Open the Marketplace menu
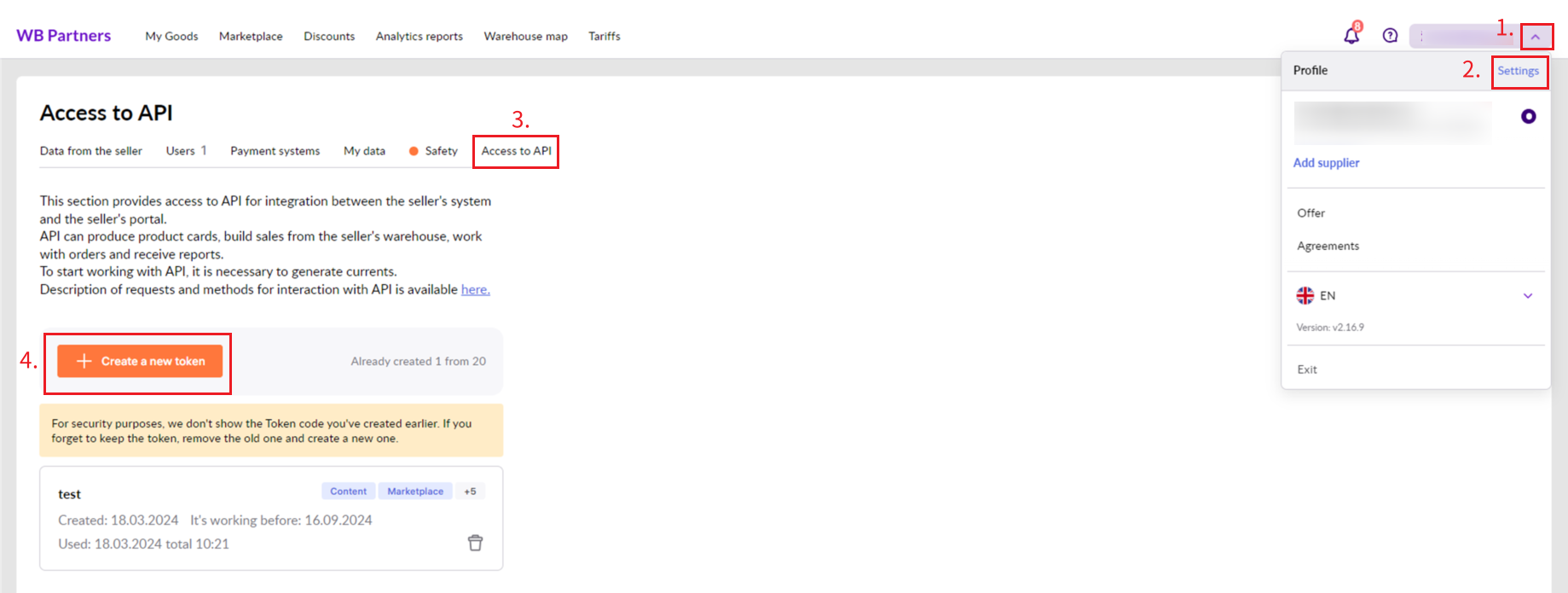Image resolution: width=1568 pixels, height=593 pixels. 251,36
